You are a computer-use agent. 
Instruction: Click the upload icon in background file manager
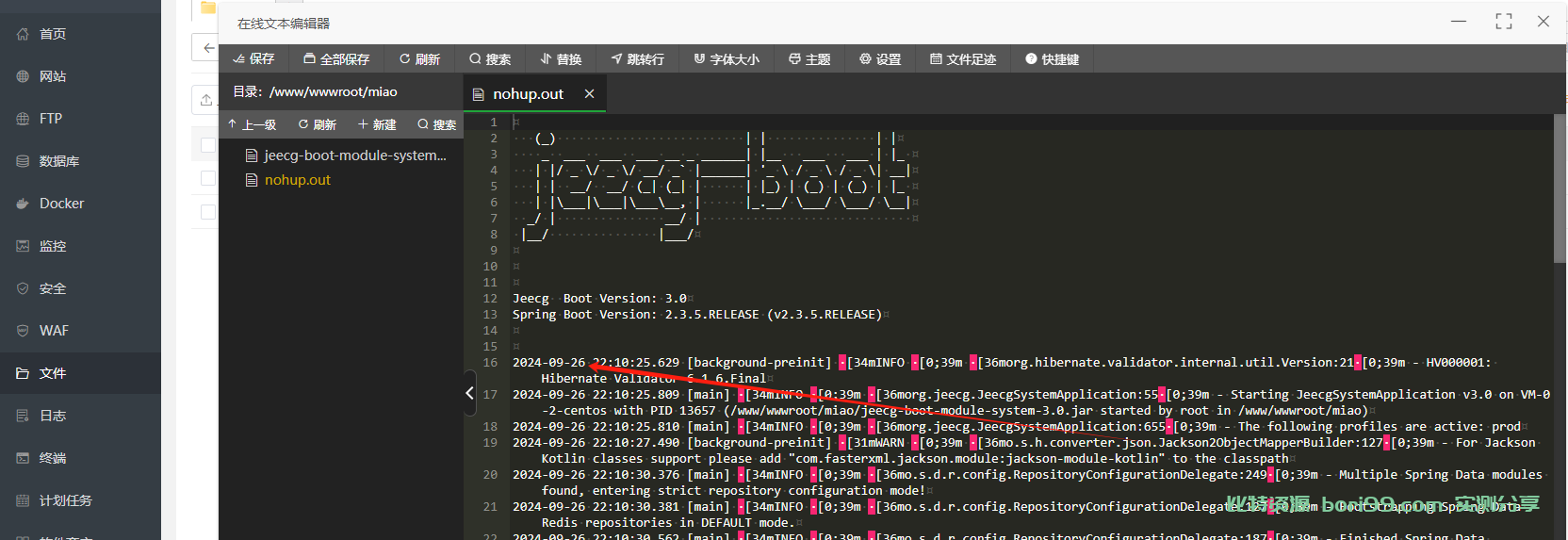coord(206,100)
